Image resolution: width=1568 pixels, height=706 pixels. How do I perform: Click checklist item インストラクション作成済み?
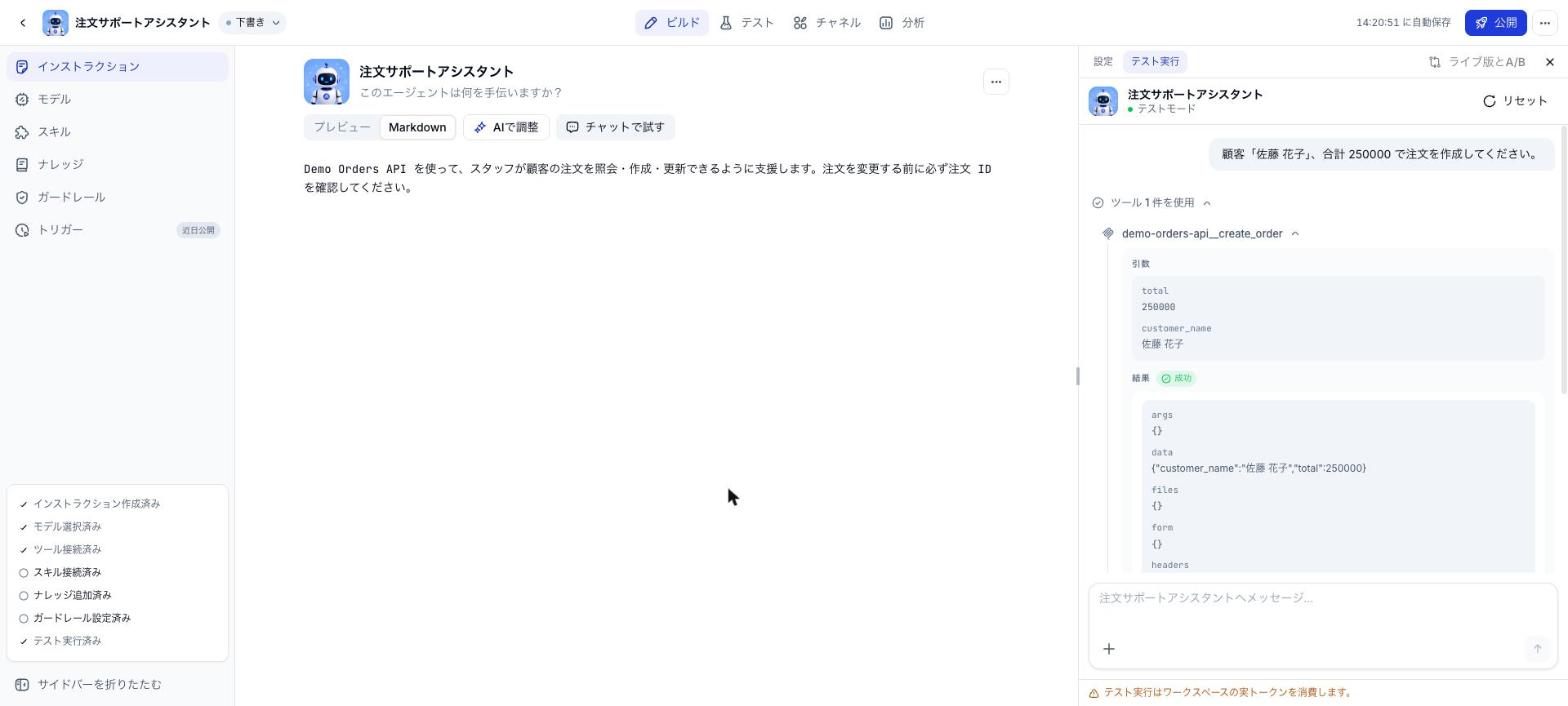(x=96, y=504)
